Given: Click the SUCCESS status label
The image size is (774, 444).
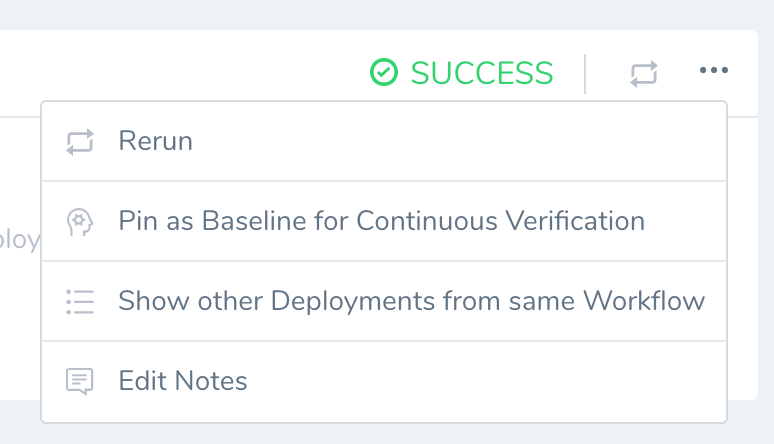Looking at the screenshot, I should 482,73.
